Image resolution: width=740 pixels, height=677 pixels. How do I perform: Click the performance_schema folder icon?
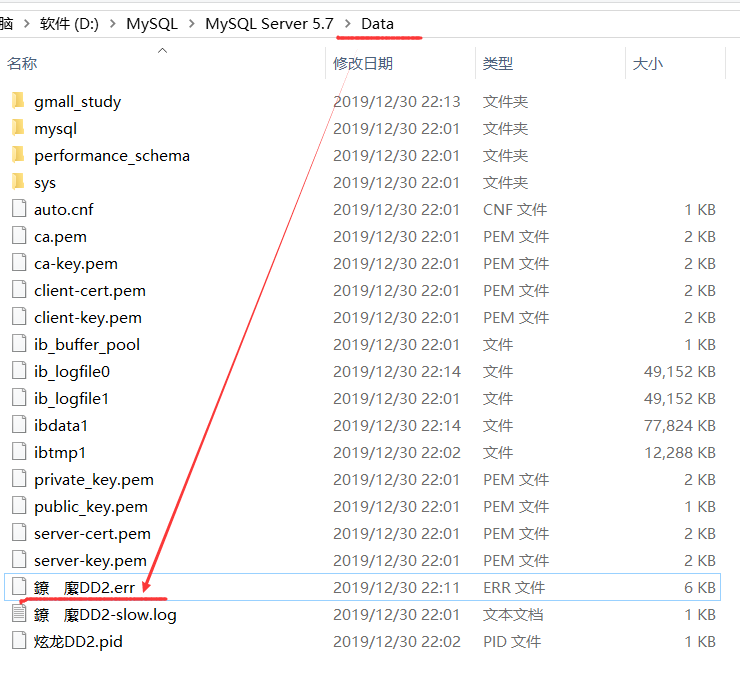17,155
